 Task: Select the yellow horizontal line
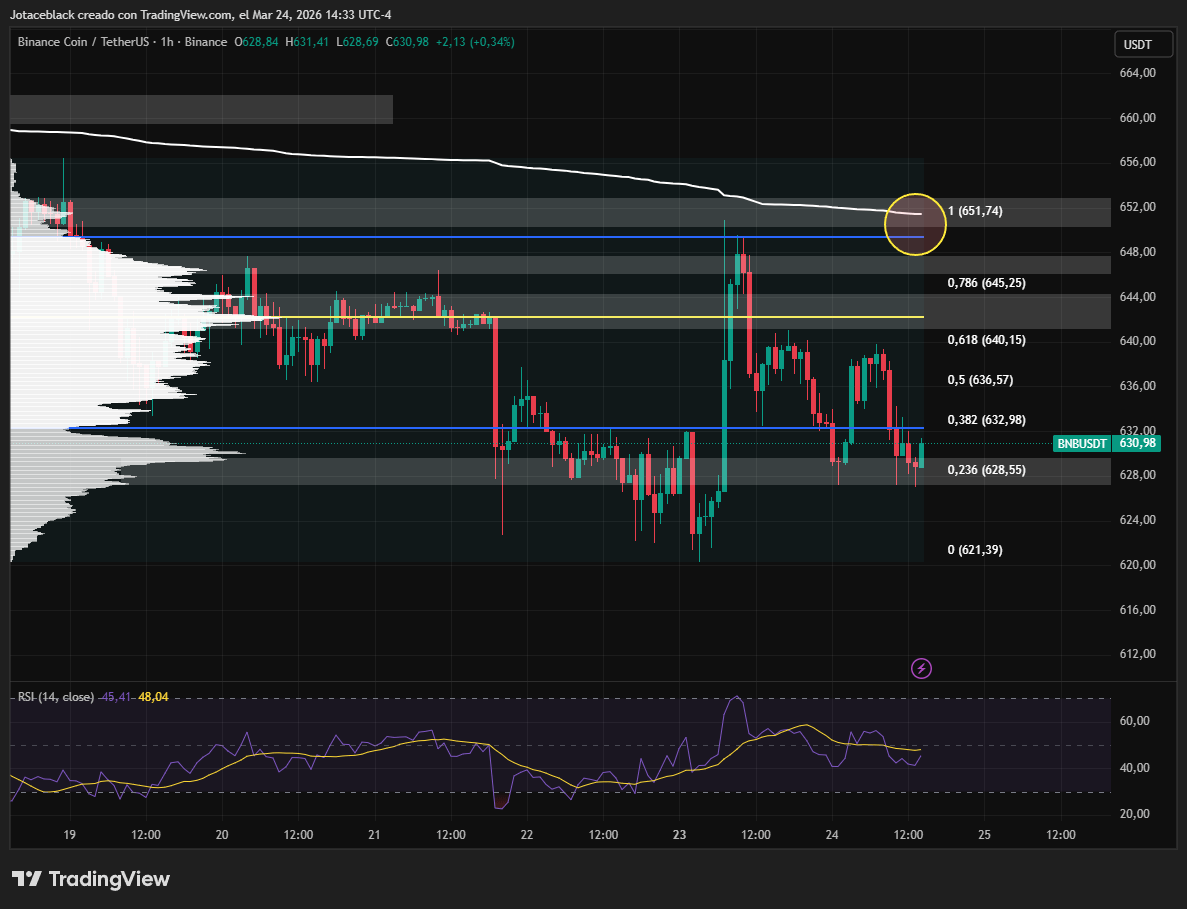(x=600, y=317)
